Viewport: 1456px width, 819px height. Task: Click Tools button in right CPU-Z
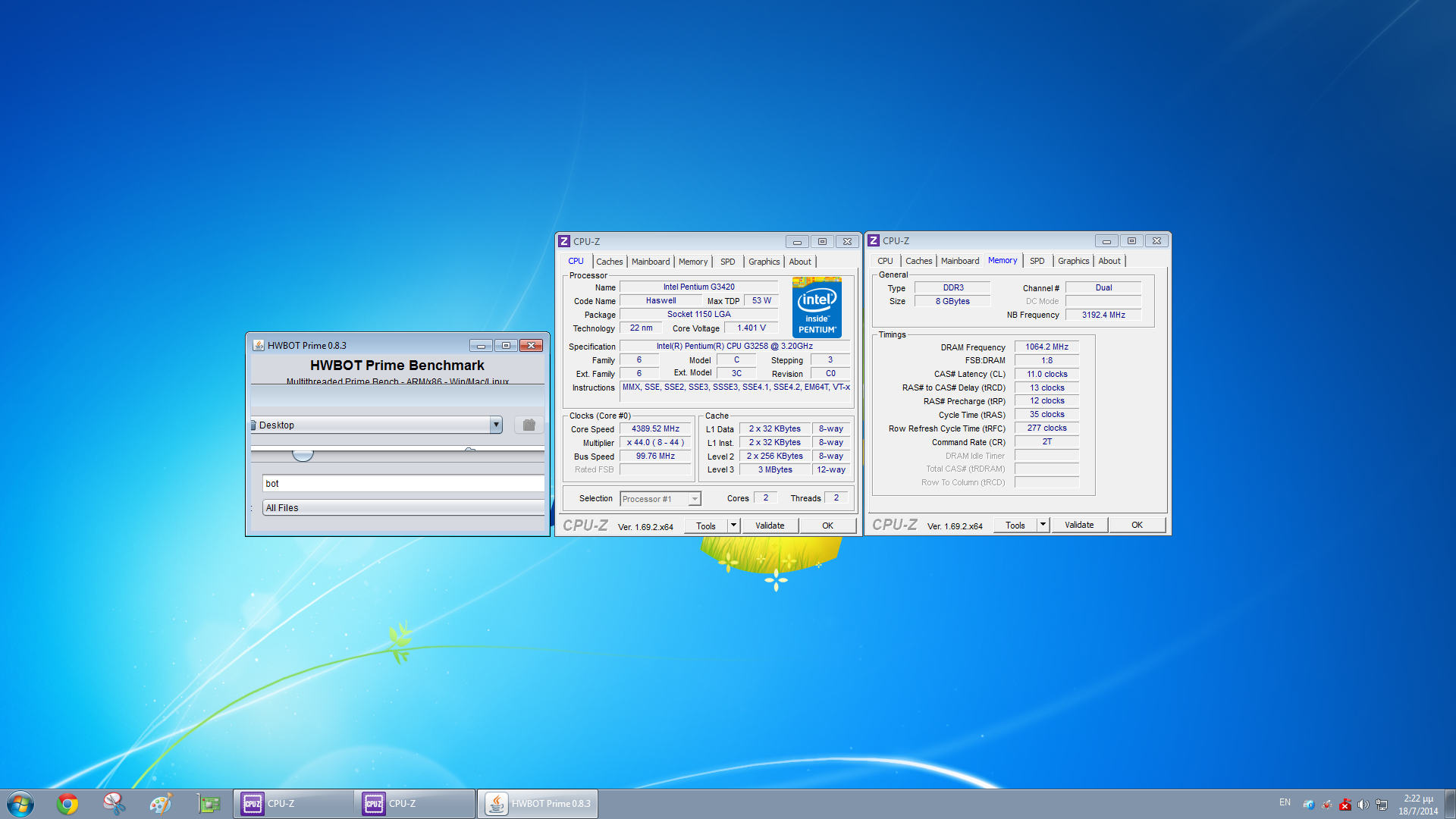coord(1015,525)
